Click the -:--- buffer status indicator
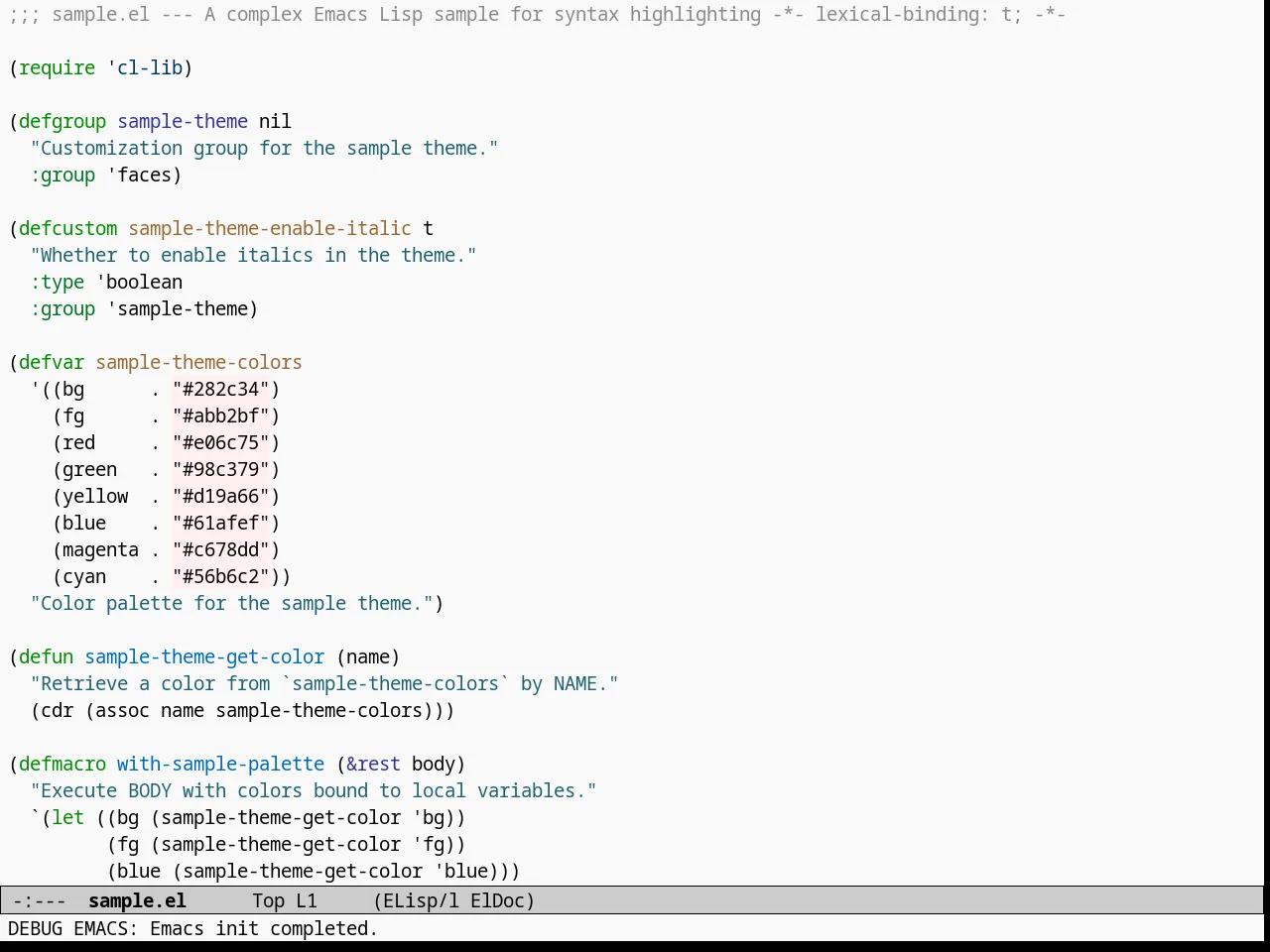The image size is (1270, 952). (39, 900)
